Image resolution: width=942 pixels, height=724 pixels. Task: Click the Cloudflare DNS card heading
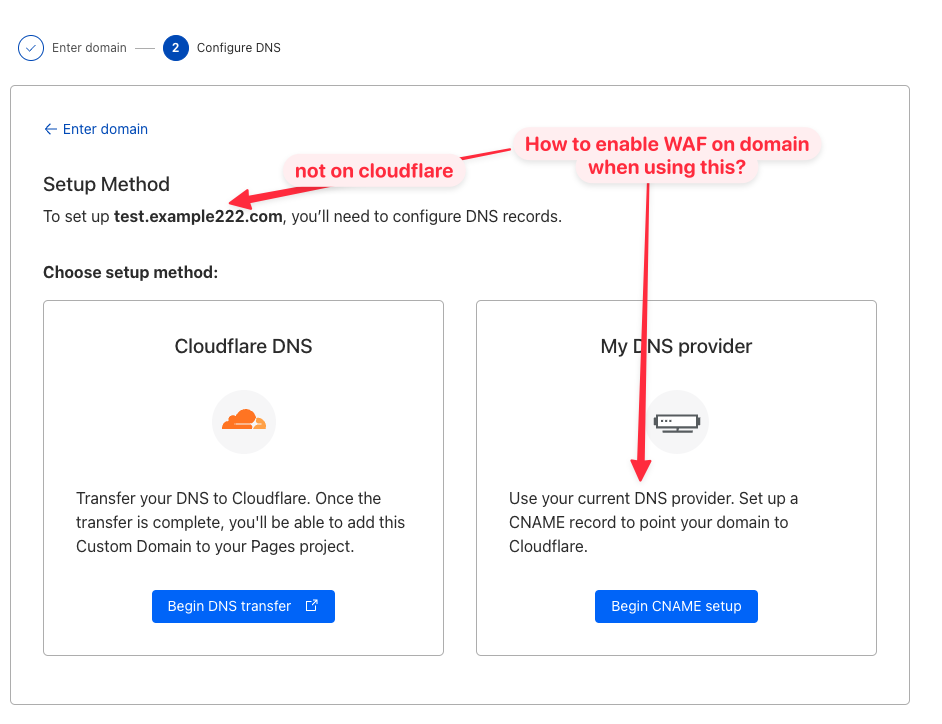click(243, 347)
